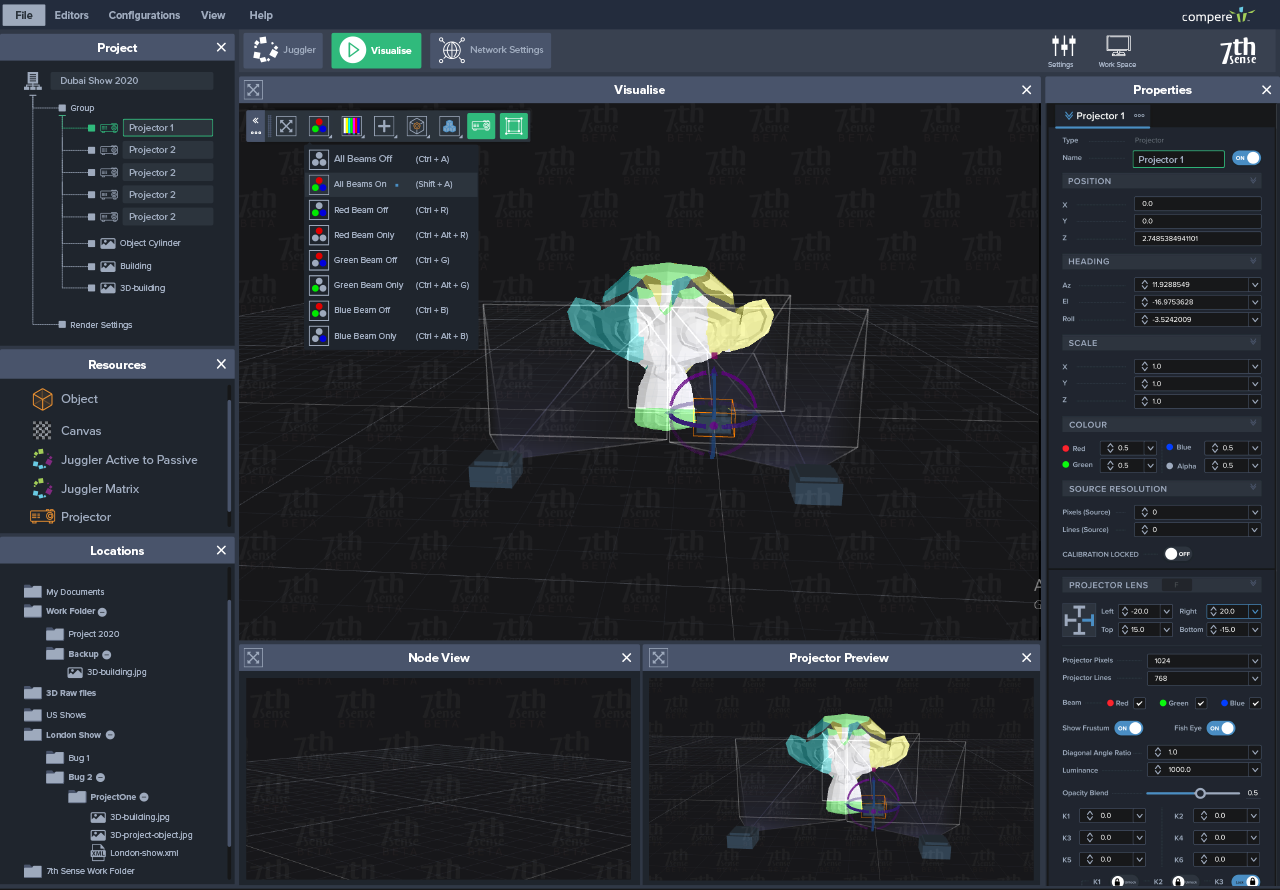Click the colour bars test pattern icon
The width and height of the screenshot is (1280, 890).
click(351, 126)
